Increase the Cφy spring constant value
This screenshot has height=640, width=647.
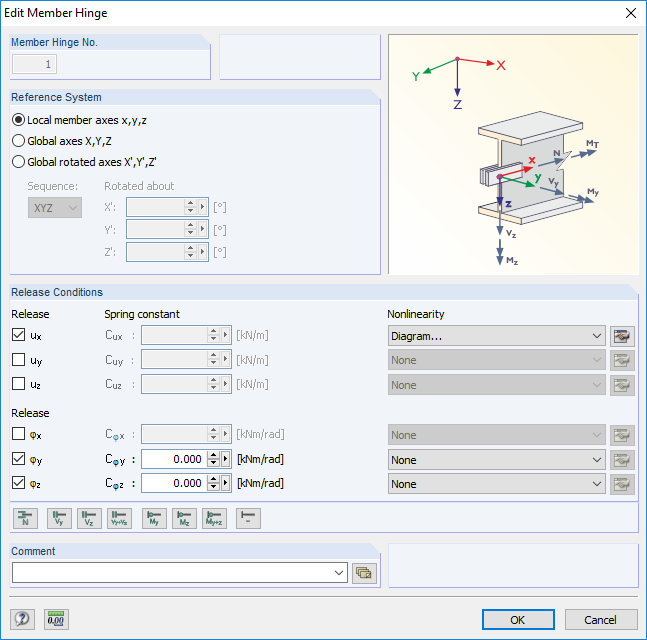point(213,455)
